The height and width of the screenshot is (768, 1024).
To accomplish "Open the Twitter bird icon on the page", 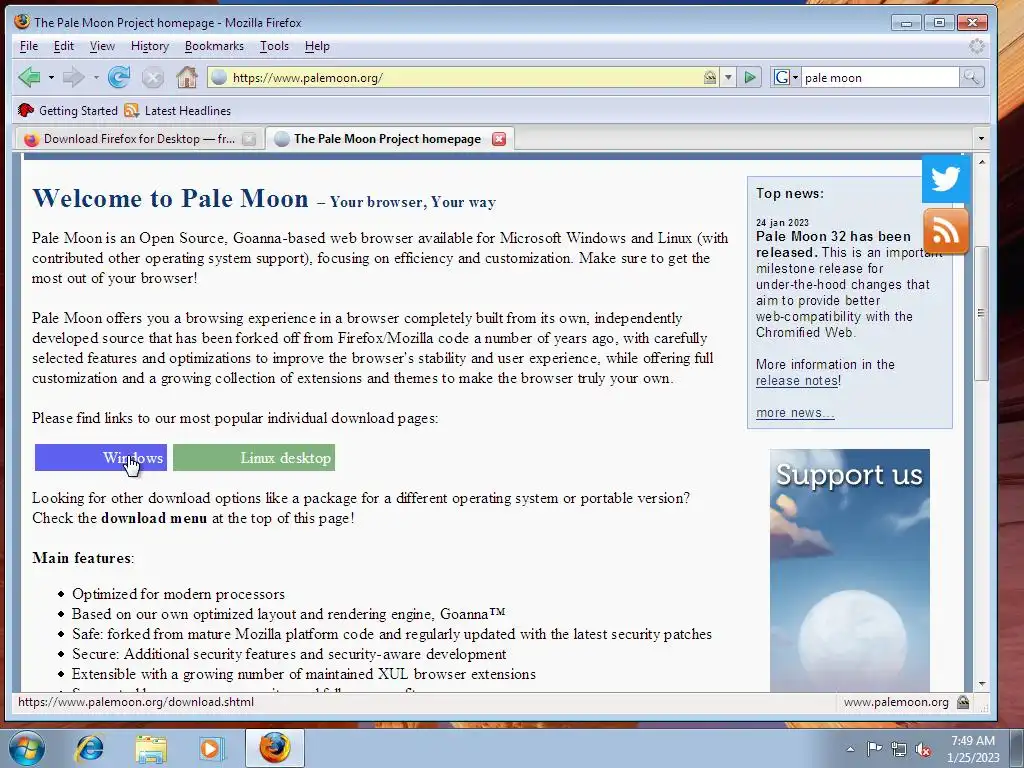I will coord(946,178).
